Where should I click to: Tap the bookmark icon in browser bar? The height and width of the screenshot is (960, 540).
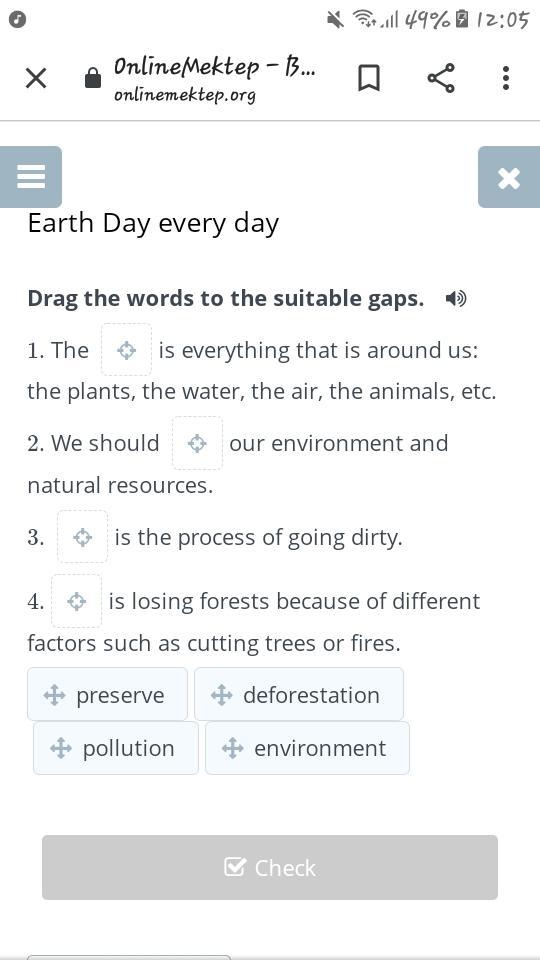pyautogui.click(x=369, y=78)
